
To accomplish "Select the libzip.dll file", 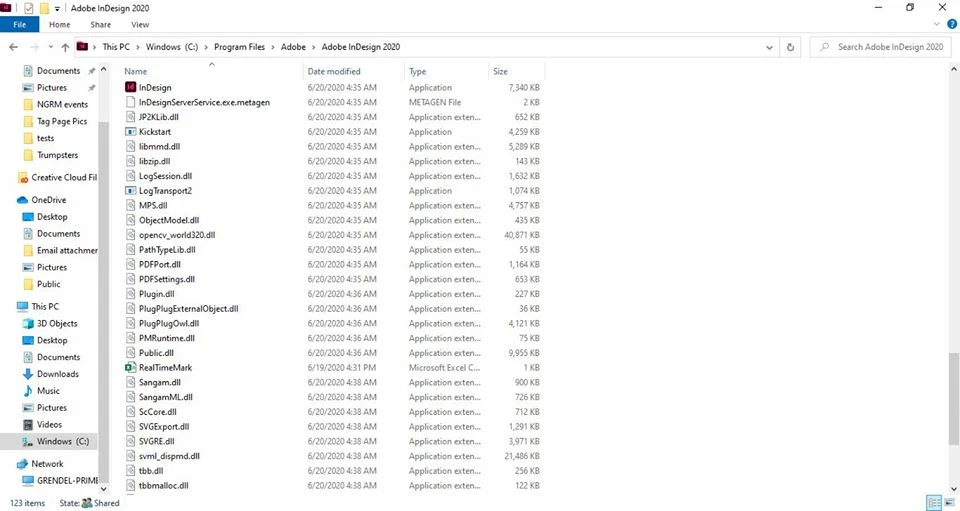I will click(x=154, y=161).
